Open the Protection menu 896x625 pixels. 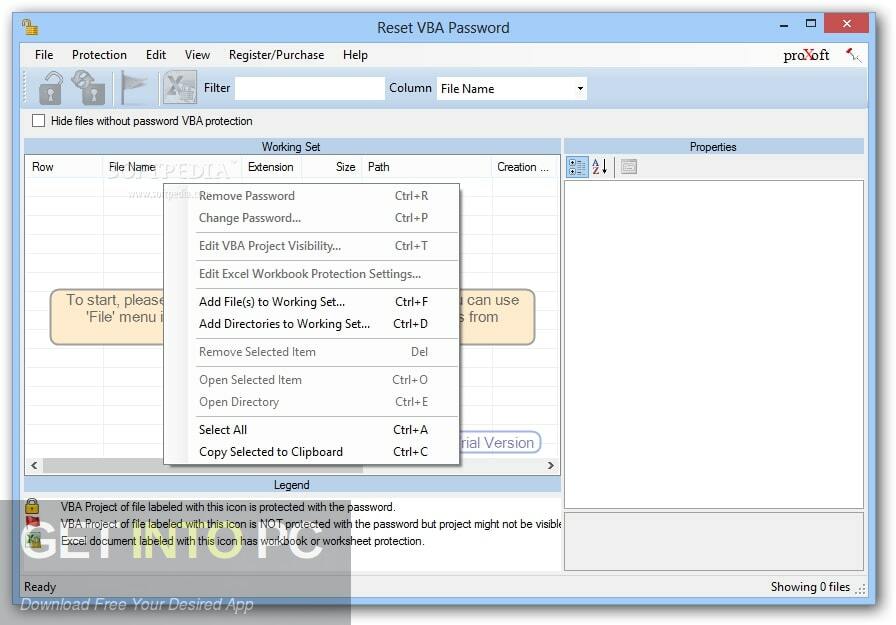[99, 55]
